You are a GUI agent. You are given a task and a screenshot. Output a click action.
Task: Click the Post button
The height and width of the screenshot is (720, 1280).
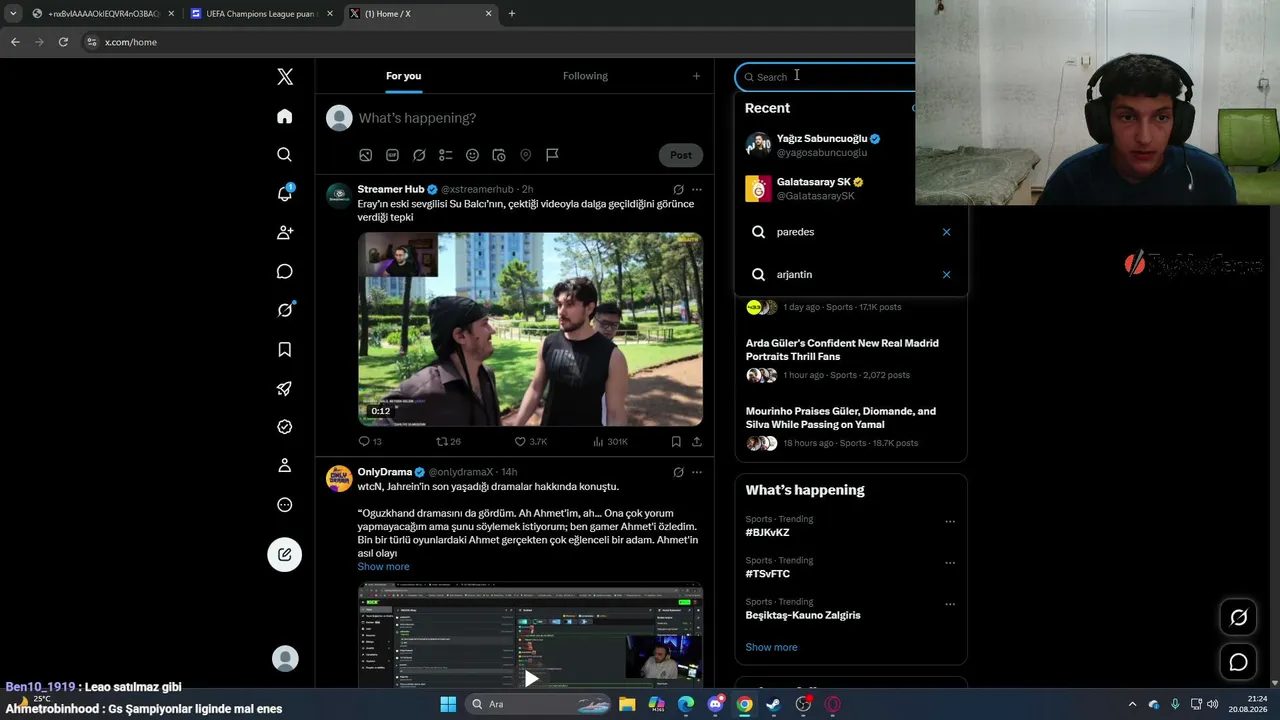pyautogui.click(x=681, y=155)
